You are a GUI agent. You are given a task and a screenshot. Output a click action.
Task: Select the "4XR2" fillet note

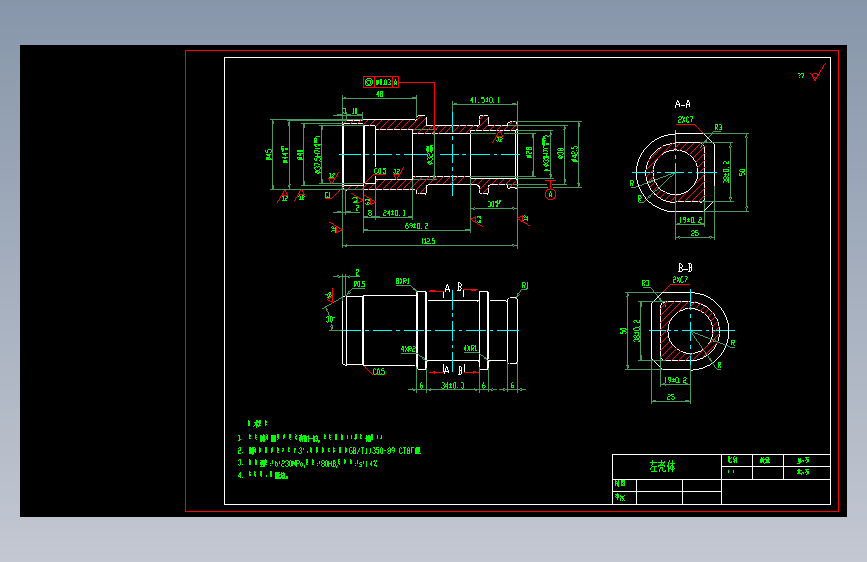(x=408, y=349)
